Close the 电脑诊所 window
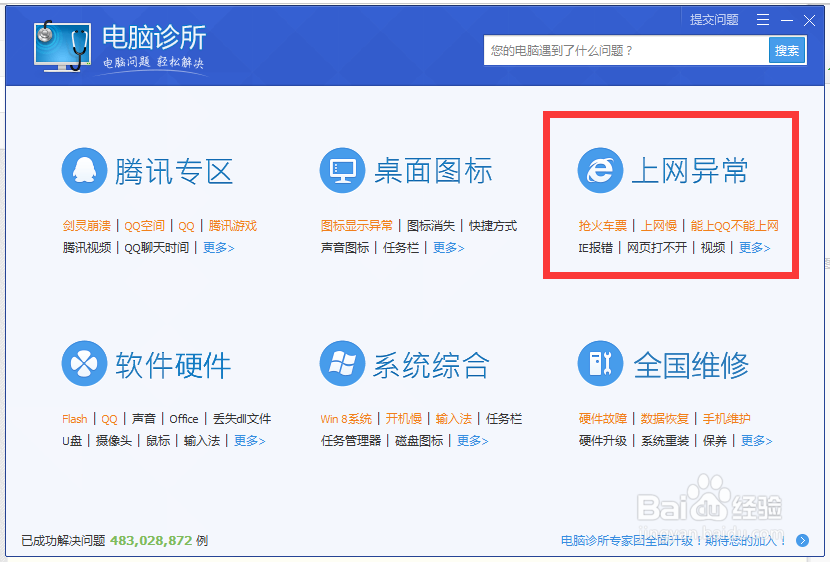 (x=809, y=20)
